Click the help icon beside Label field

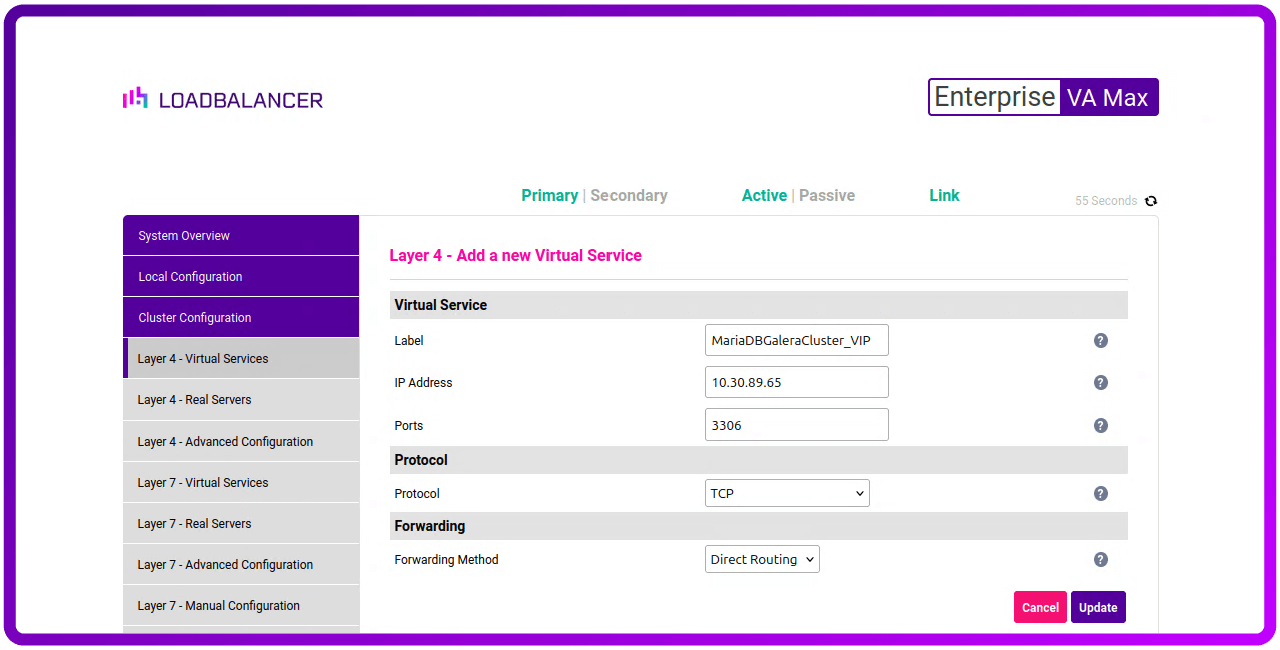[1100, 341]
